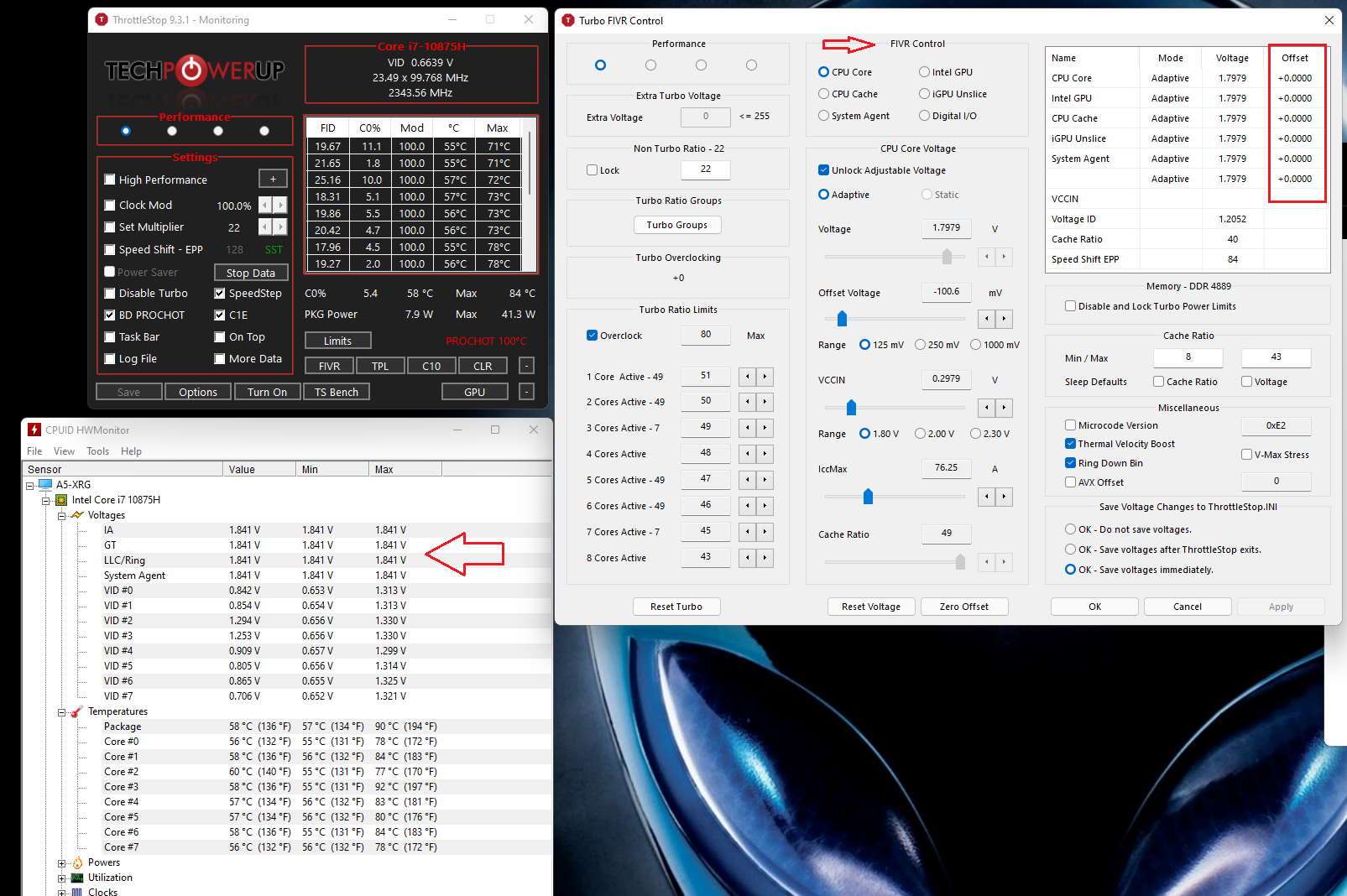Increase IccMax with right arrow
Viewport: 1347px width, 896px height.
(1004, 497)
